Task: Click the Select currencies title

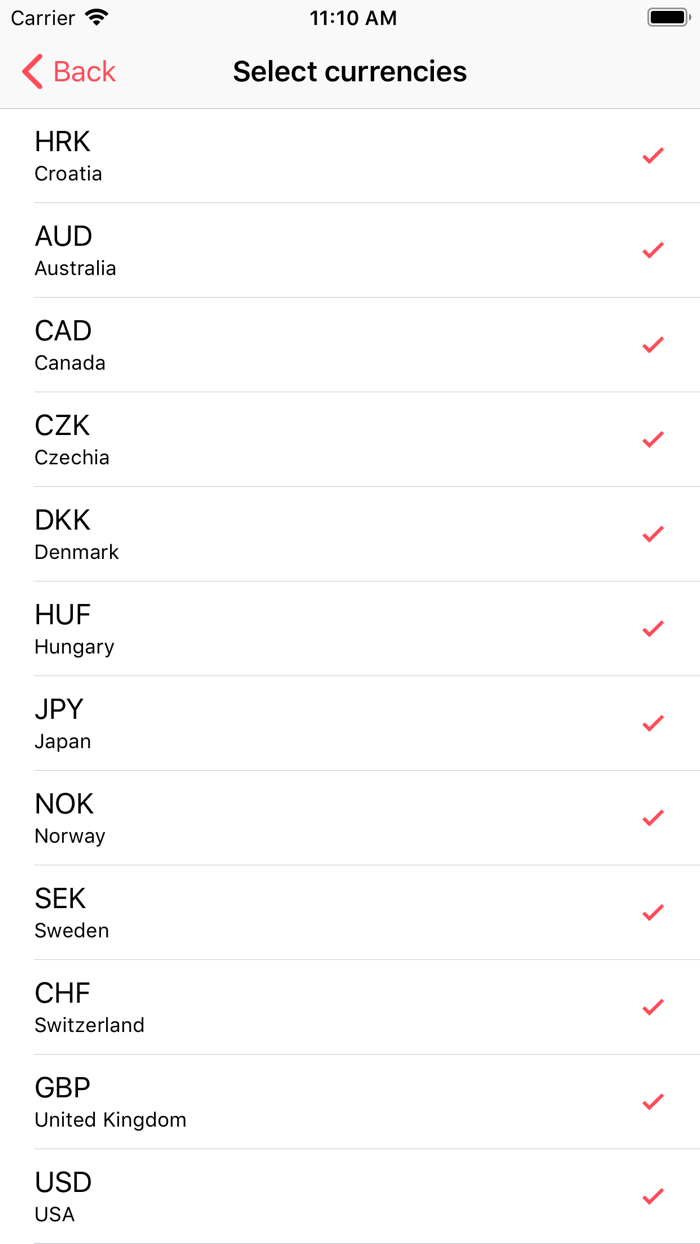Action: 349,71
